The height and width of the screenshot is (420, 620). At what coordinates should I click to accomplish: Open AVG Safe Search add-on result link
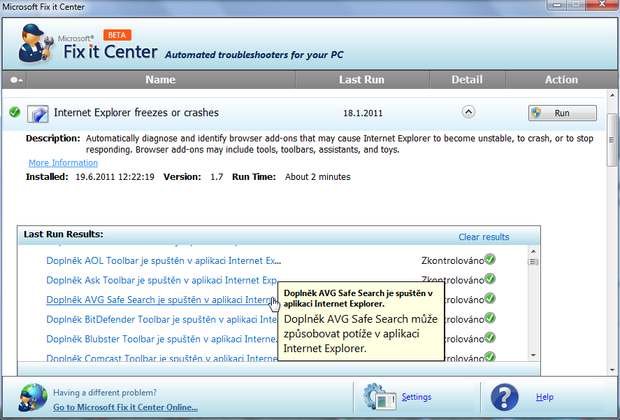pyautogui.click(x=158, y=300)
